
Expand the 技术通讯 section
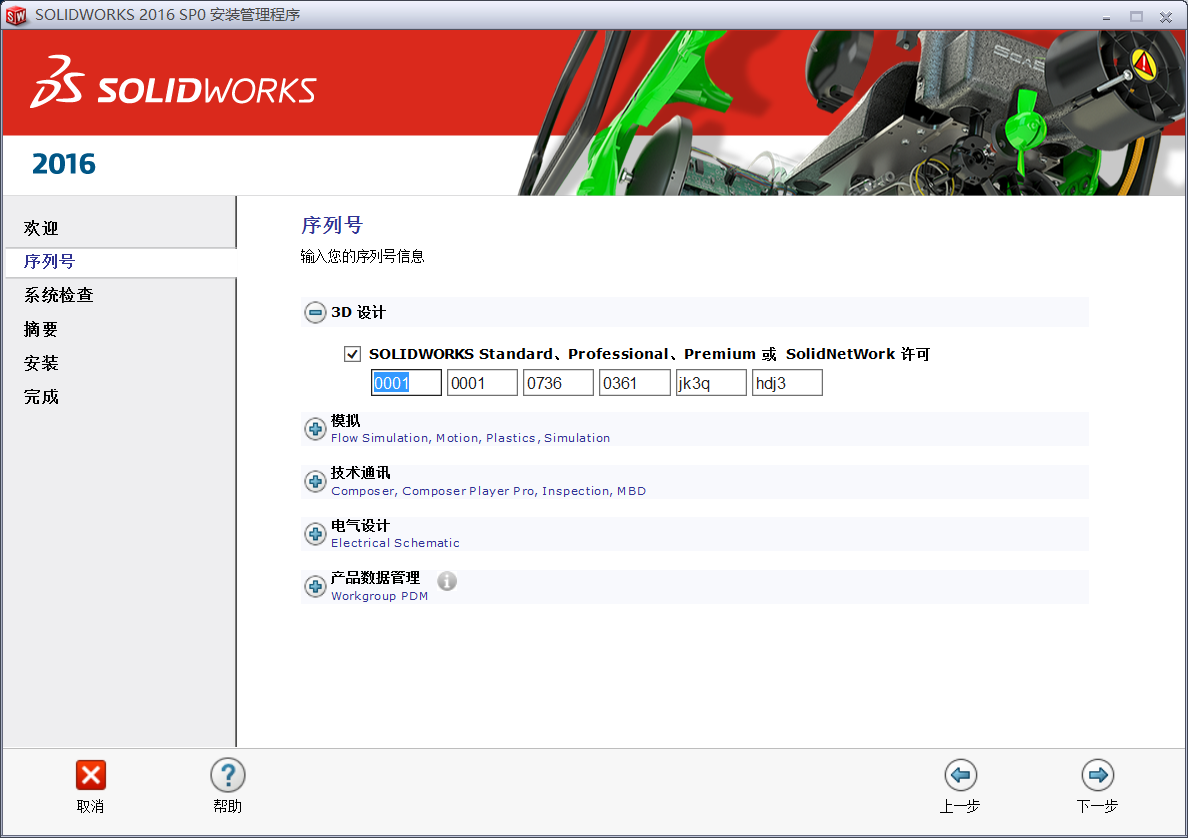coord(315,481)
